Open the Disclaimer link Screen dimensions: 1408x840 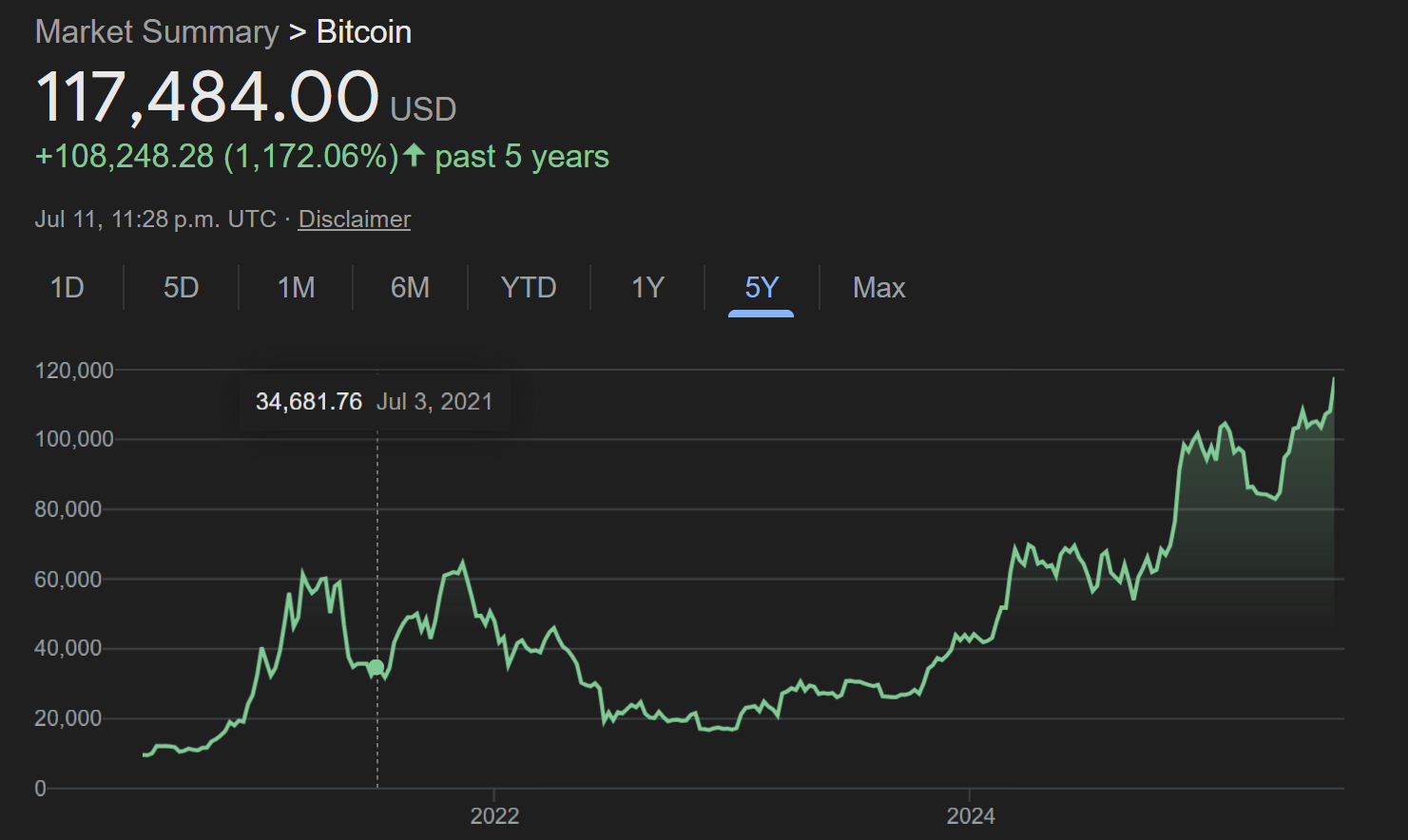355,219
